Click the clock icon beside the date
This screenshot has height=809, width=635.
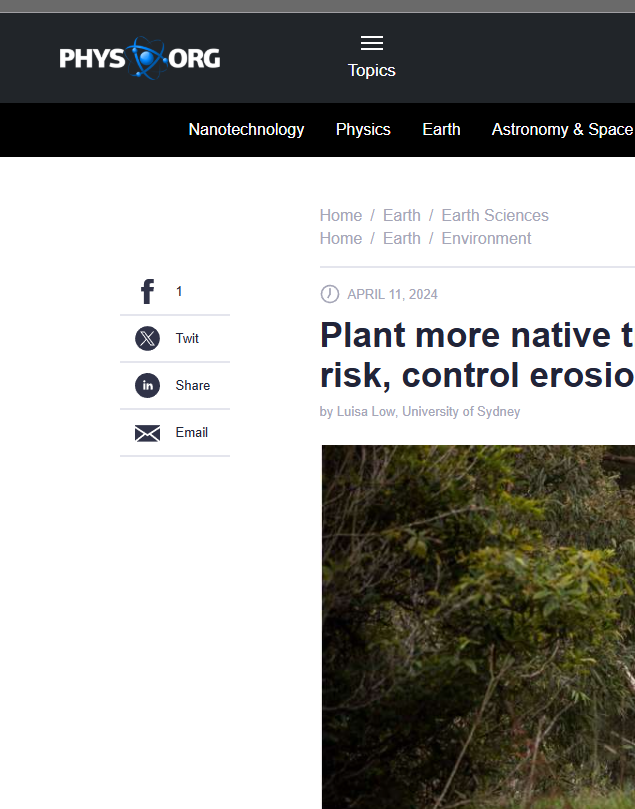[x=329, y=294]
